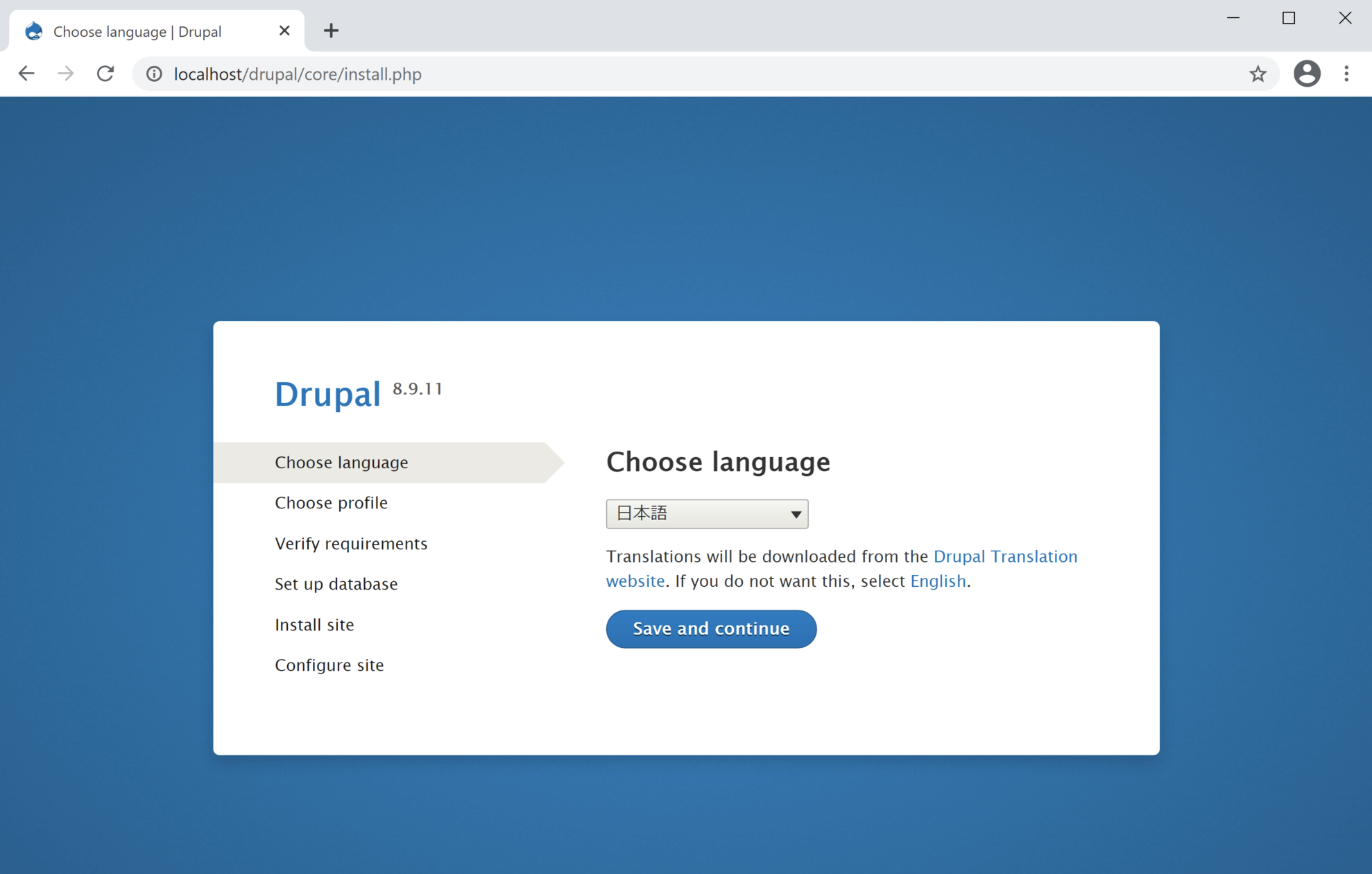The image size is (1372, 874).
Task: Click the browser forward navigation arrow
Action: coord(65,74)
